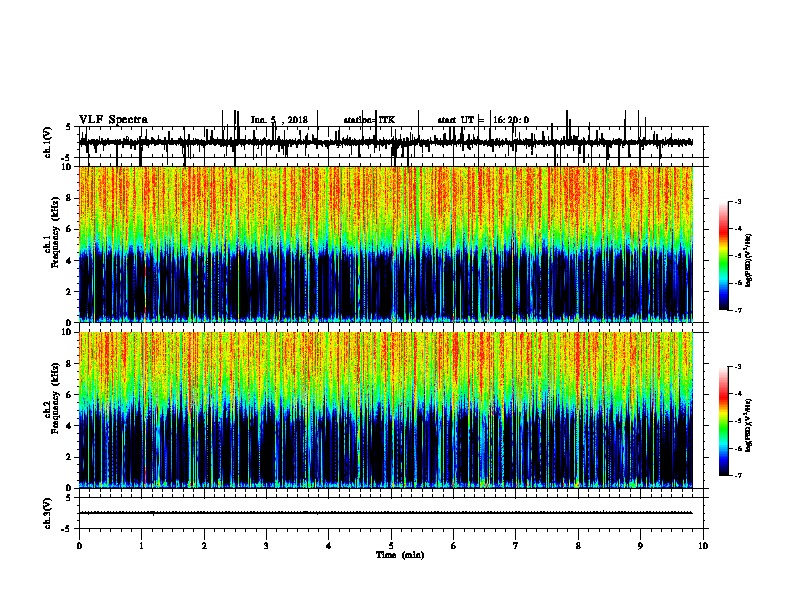Click the '-7' value below ch.2 colorbar
Image resolution: width=792 pixels, height=612 pixels.
(738, 475)
